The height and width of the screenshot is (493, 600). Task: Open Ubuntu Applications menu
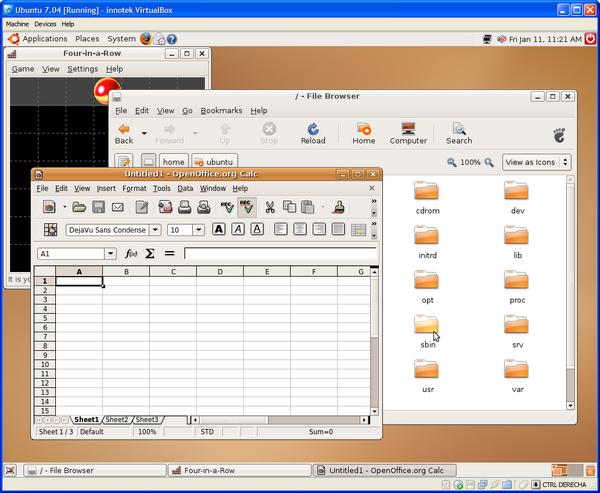point(38,39)
